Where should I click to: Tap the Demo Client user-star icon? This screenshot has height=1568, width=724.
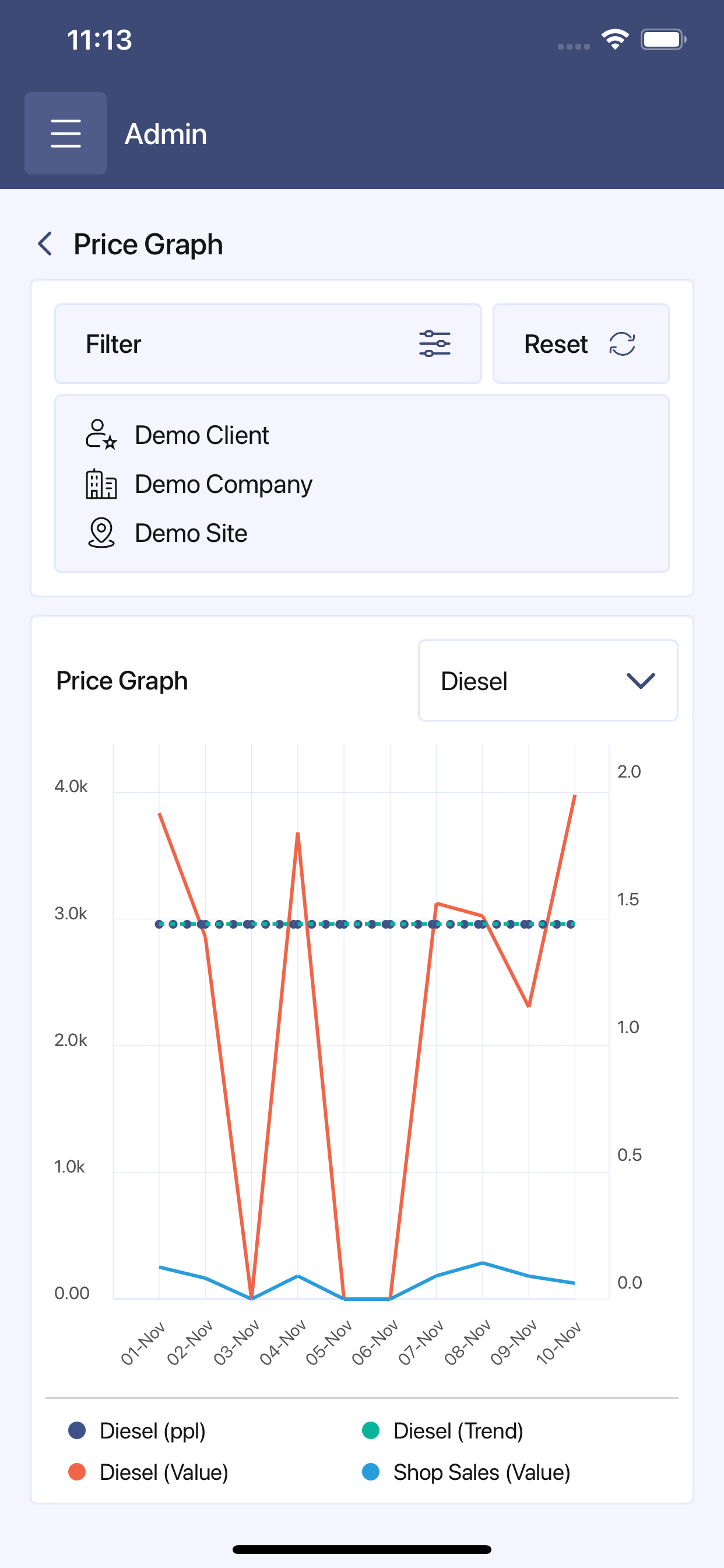pyautogui.click(x=101, y=435)
